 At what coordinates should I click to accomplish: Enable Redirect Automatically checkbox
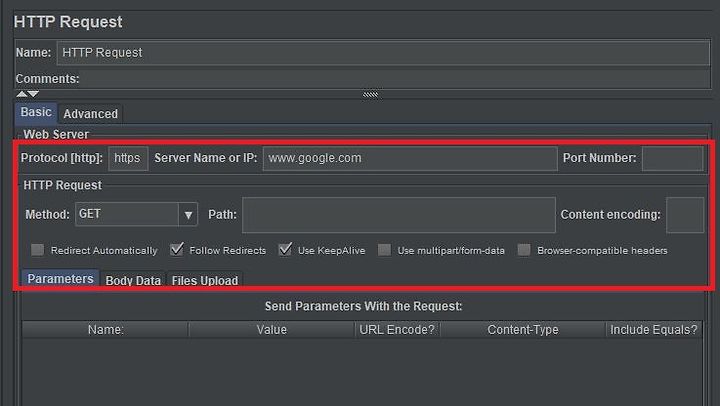click(x=37, y=250)
